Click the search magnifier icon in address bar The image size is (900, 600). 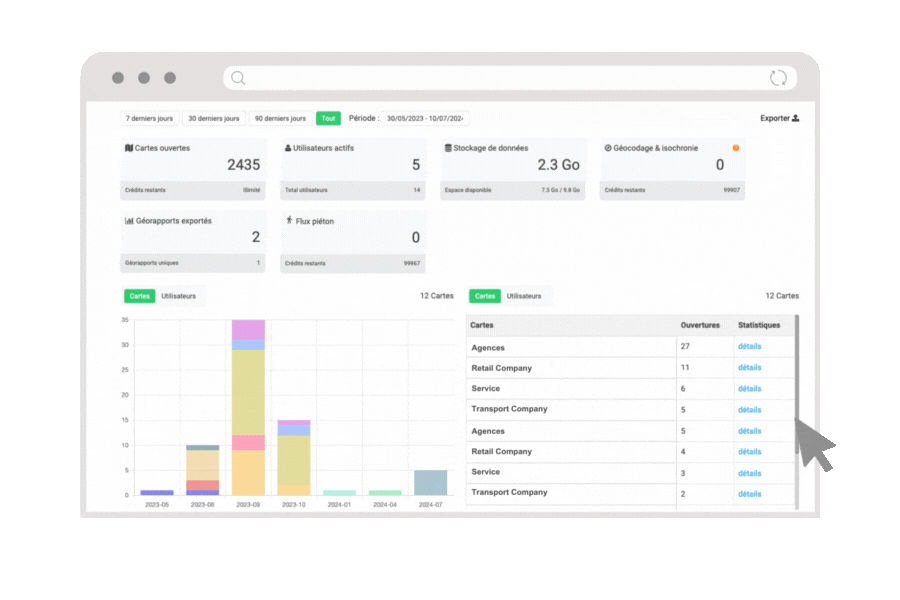(x=238, y=78)
